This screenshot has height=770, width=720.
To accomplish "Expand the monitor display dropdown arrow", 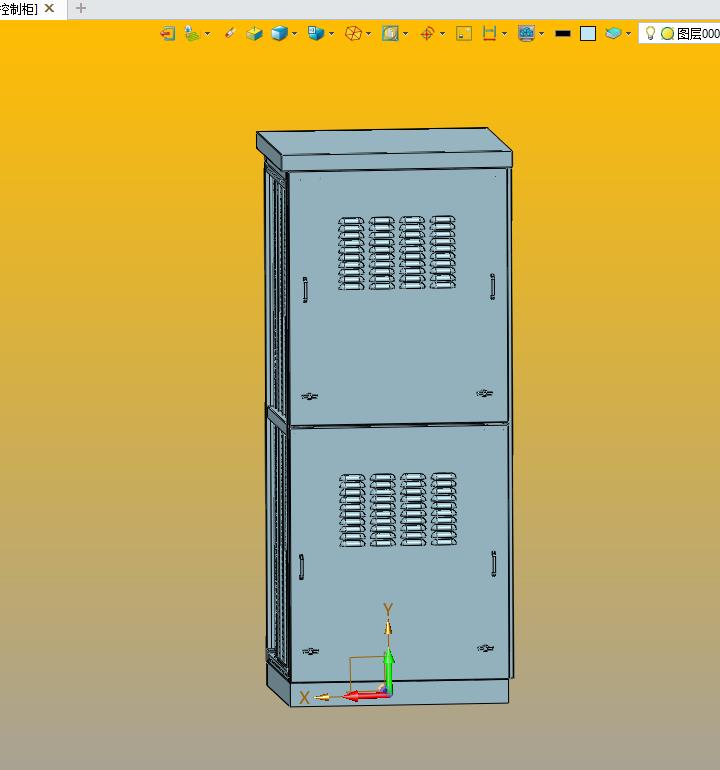I will [542, 34].
